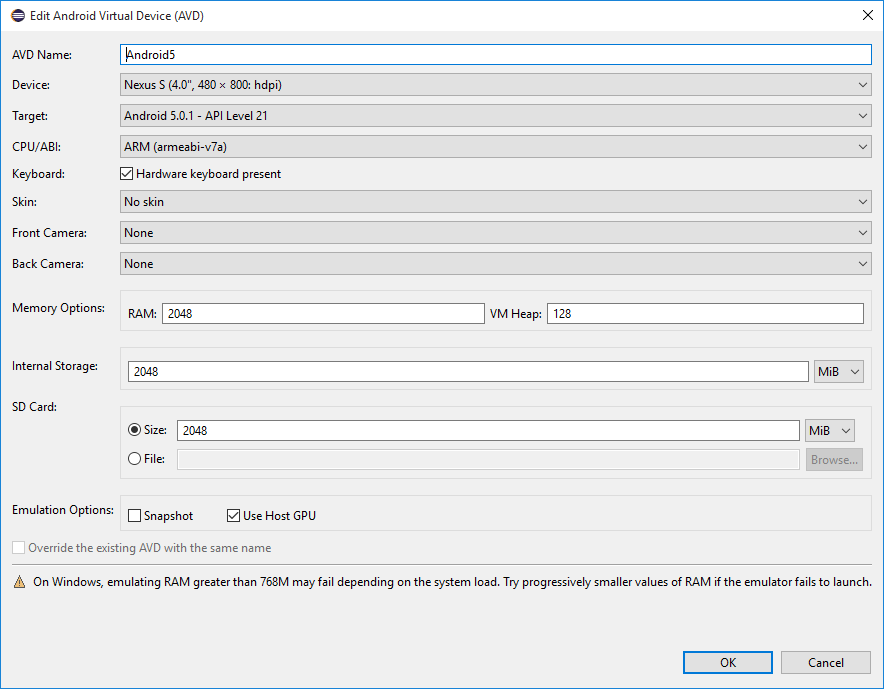The image size is (884, 689).
Task: Click the Internal Storage size field
Action: [468, 372]
